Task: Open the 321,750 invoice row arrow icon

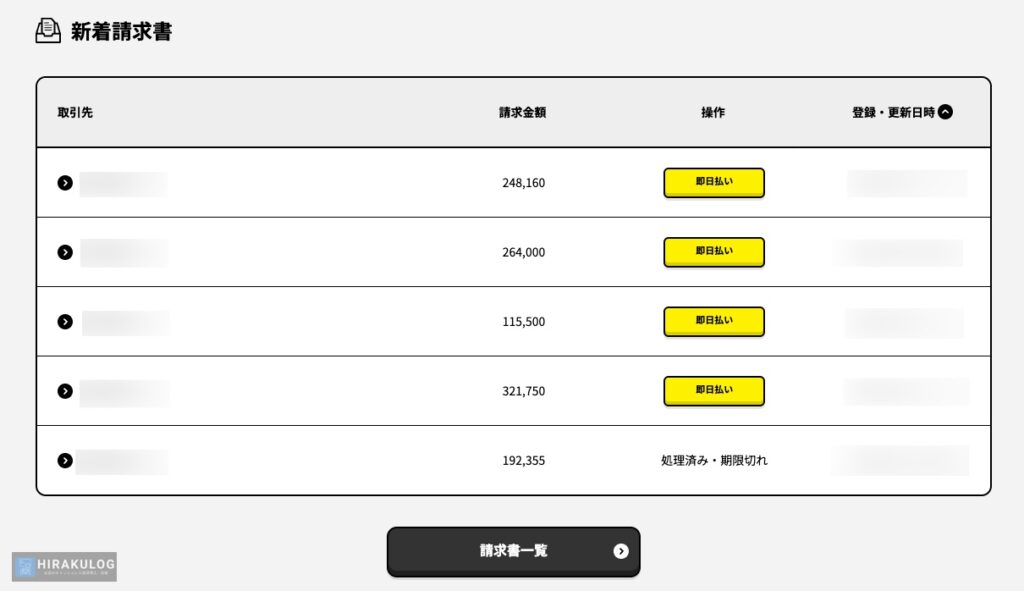Action: (x=65, y=391)
